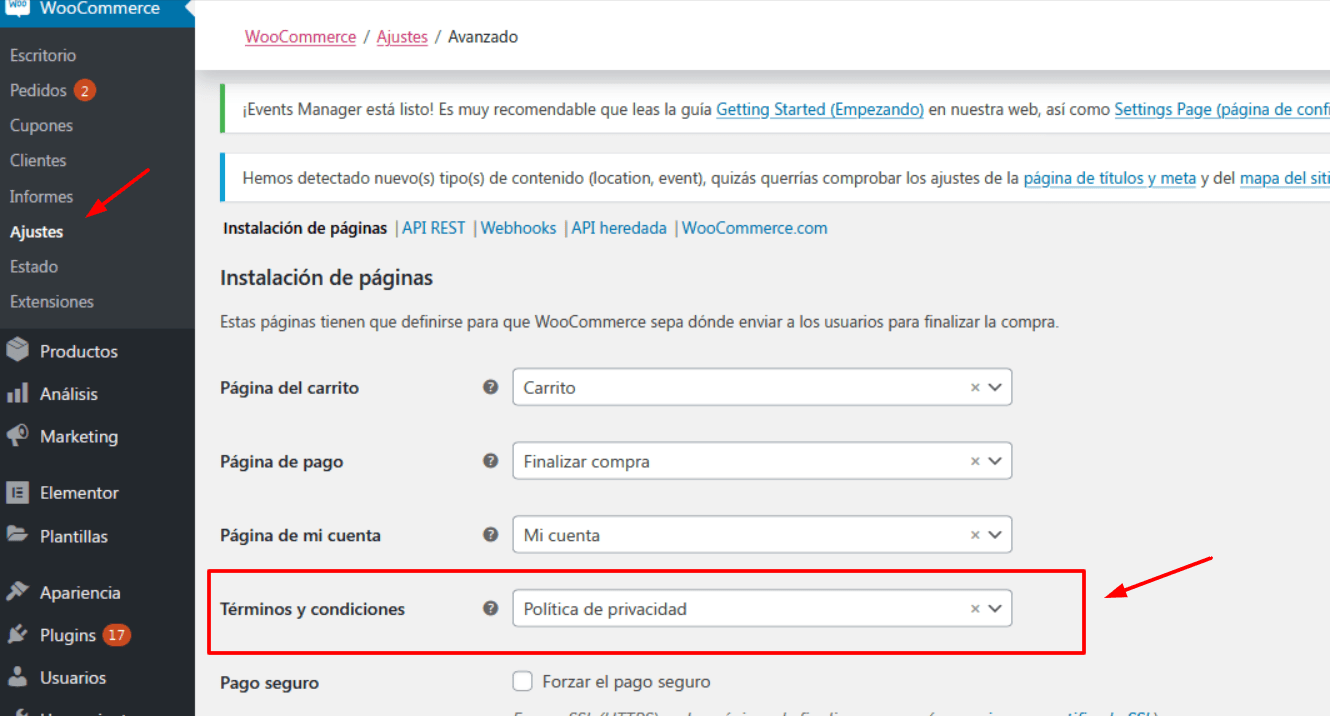Open Marketing menu item label

[79, 436]
